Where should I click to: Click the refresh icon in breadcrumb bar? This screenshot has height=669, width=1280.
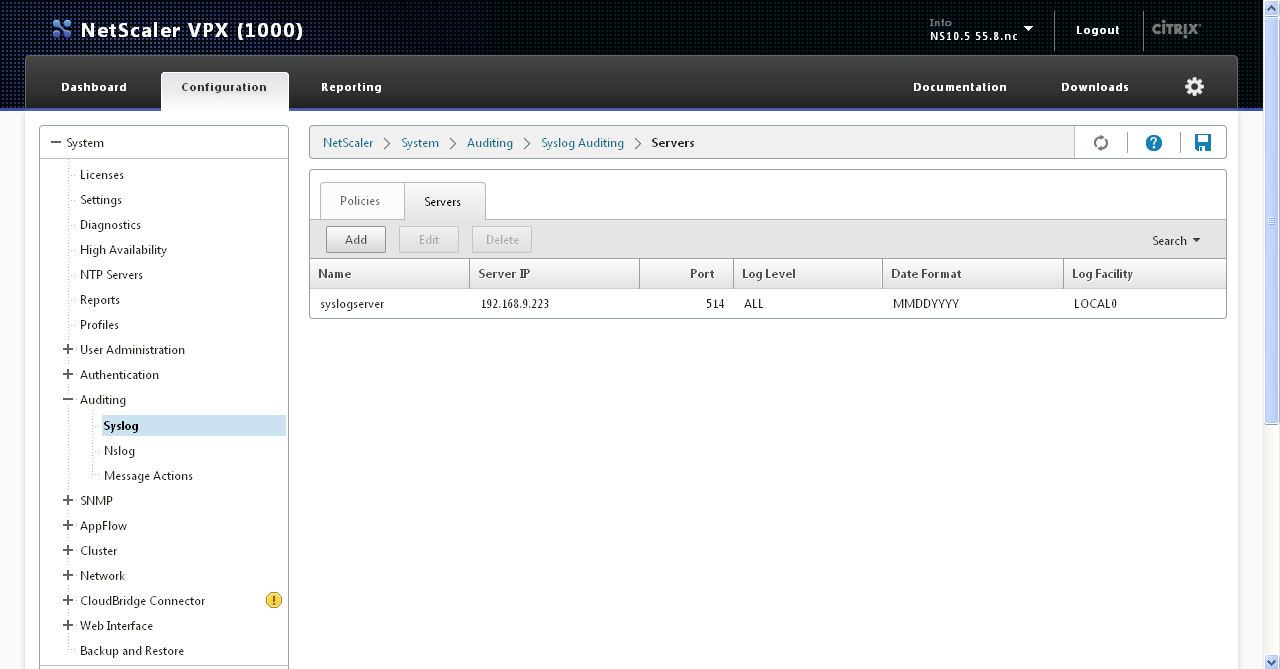click(x=1101, y=143)
